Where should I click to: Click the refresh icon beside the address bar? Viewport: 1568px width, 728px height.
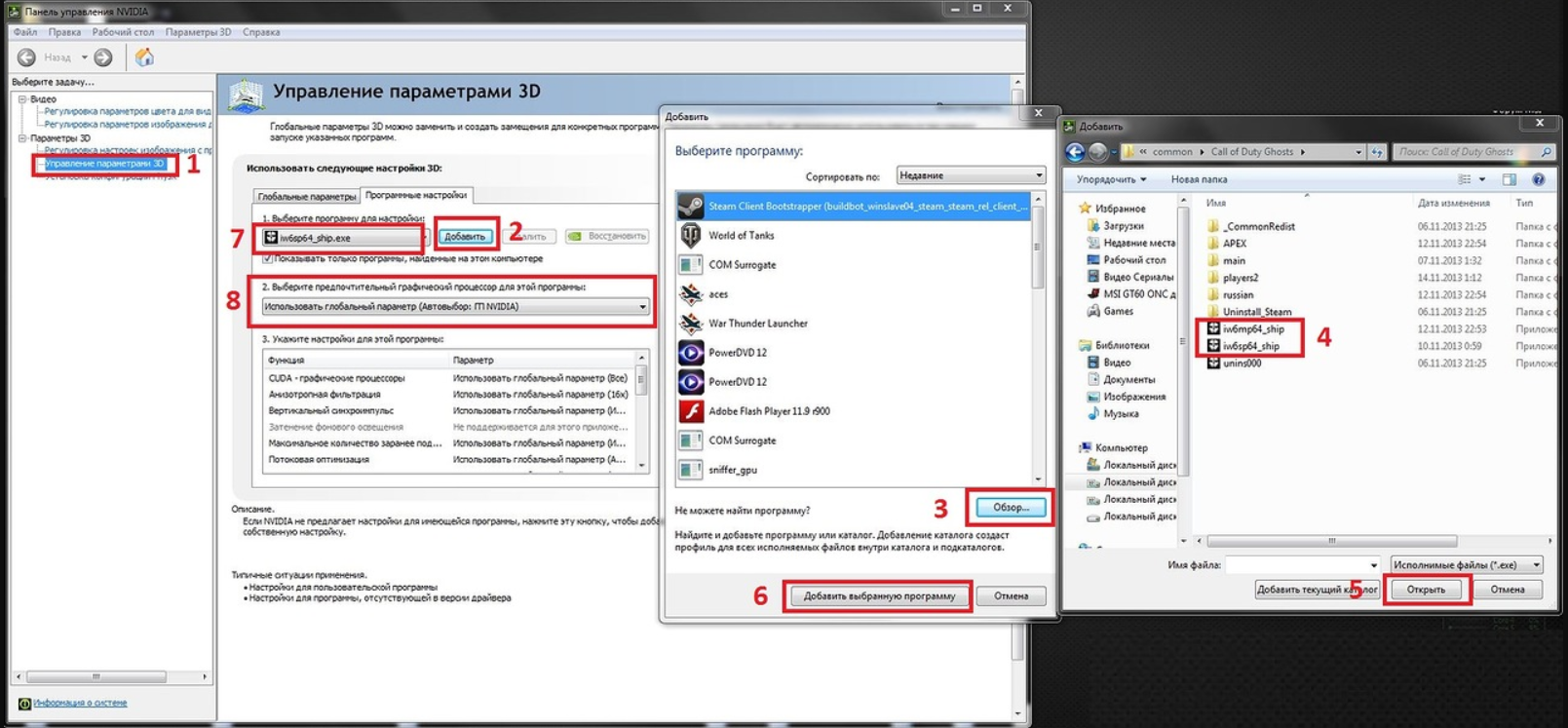coord(1377,152)
